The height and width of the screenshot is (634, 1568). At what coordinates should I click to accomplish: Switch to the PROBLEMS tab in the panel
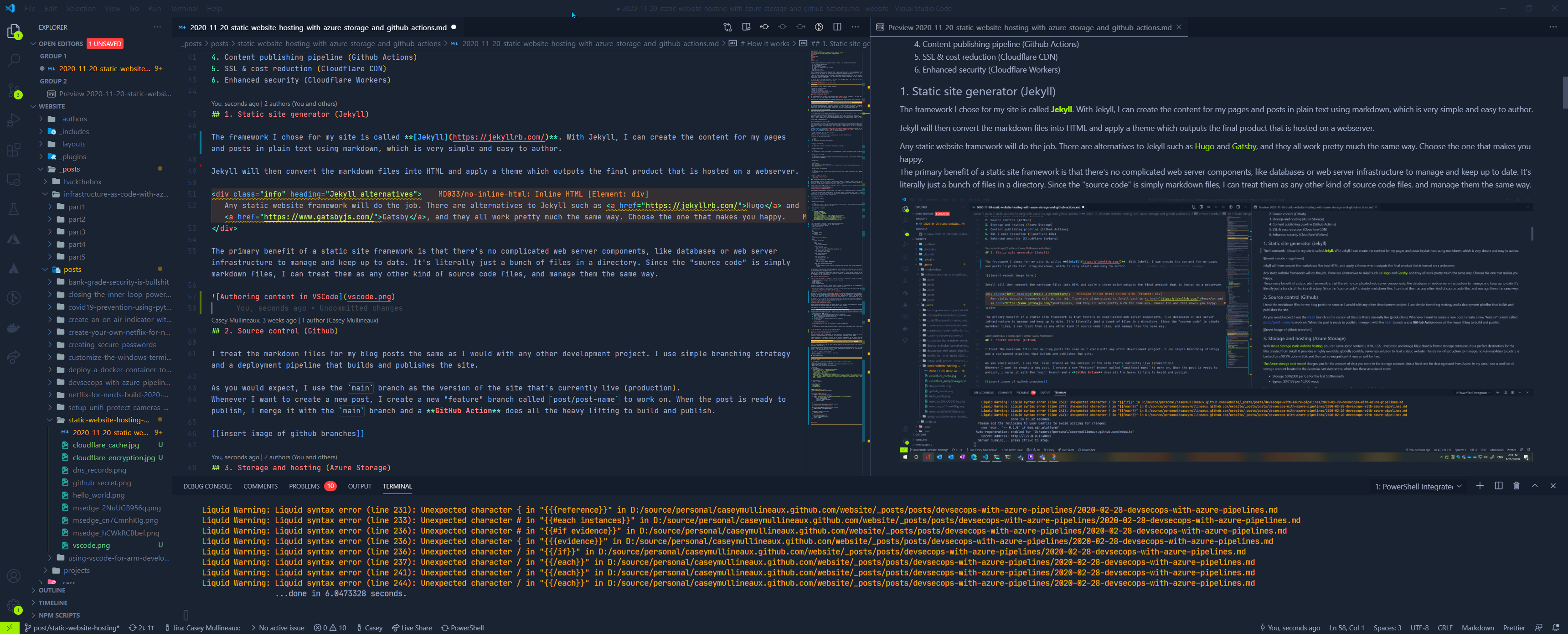(305, 486)
